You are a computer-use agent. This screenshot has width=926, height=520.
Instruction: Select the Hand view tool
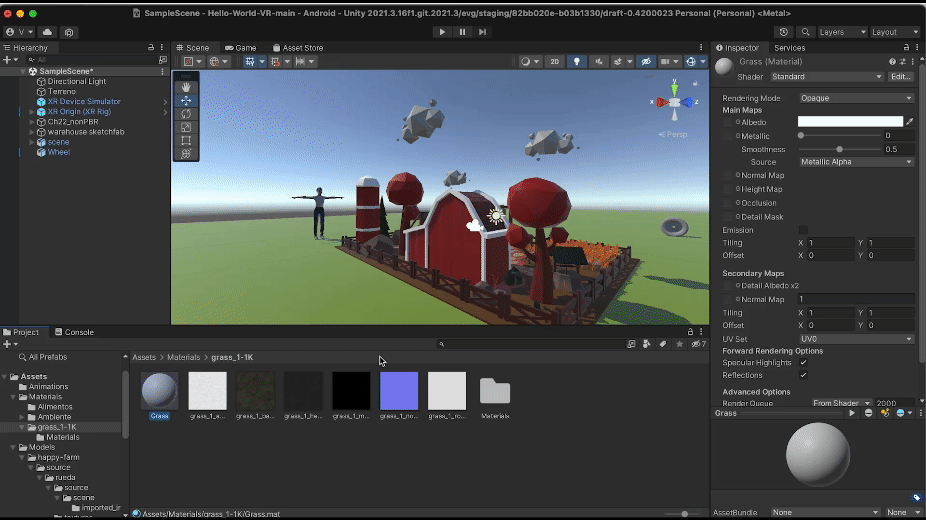[186, 87]
